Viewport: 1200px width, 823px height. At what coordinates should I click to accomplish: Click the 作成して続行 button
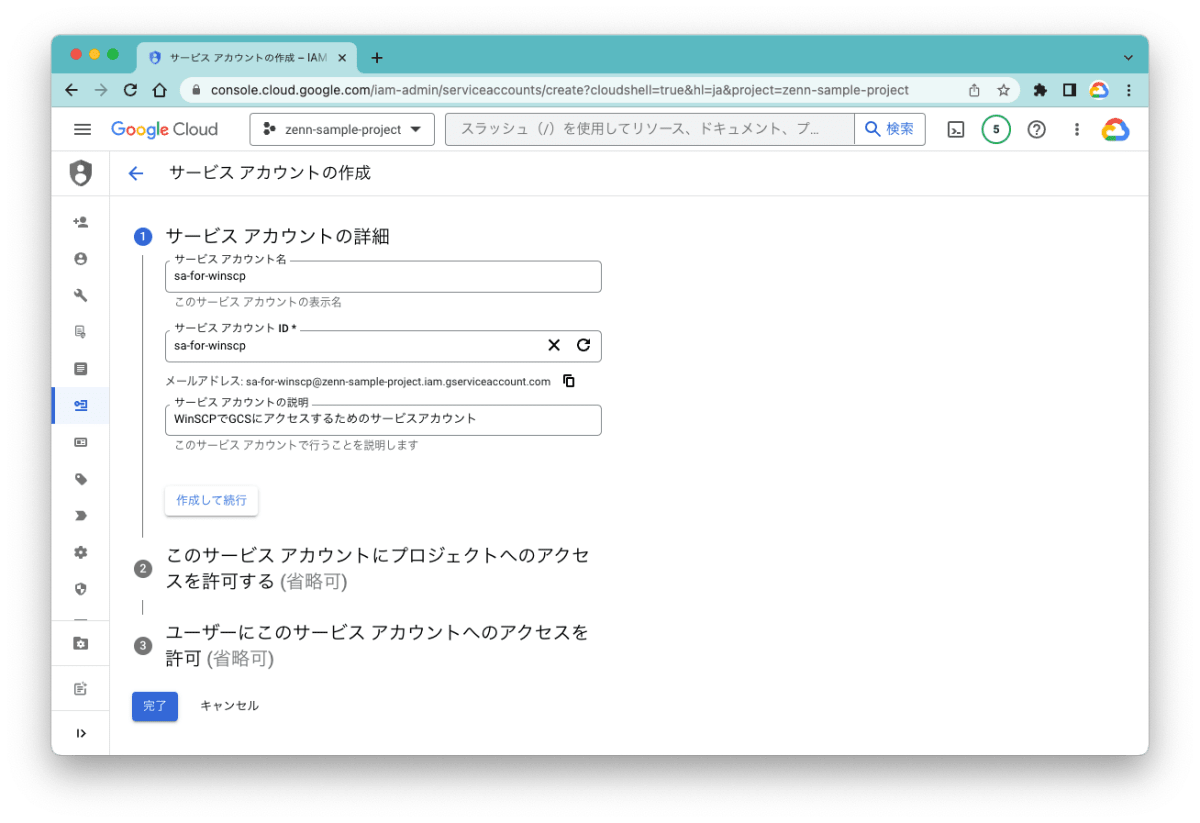tap(211, 500)
